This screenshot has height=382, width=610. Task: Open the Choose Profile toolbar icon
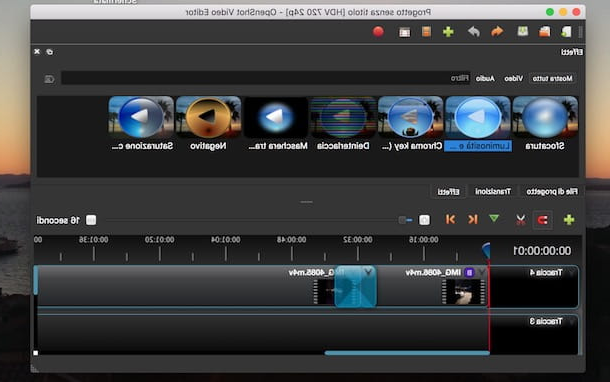(405, 32)
